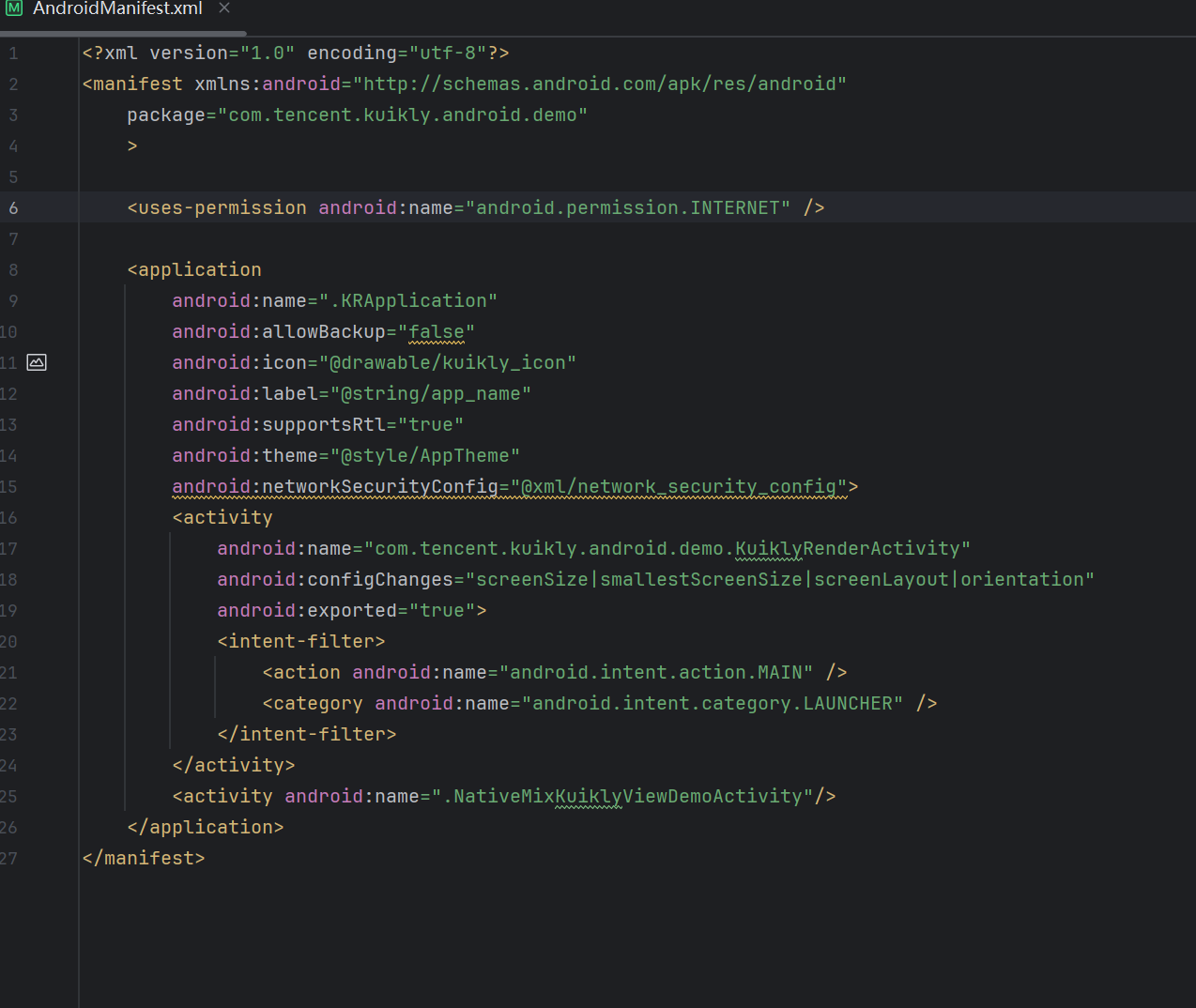This screenshot has height=1008, width=1196.
Task: Close the AndroidManifest.xml tab
Action: pyautogui.click(x=224, y=8)
